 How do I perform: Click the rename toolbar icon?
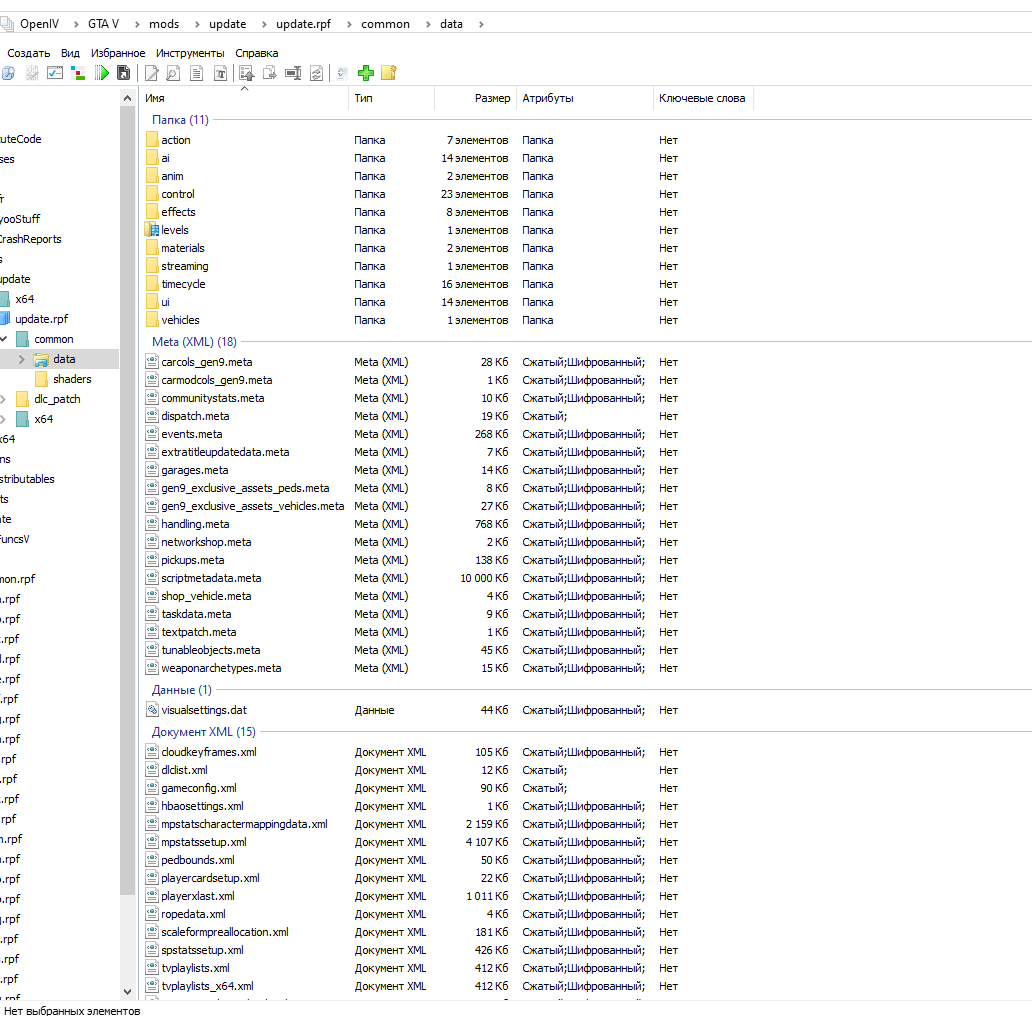293,73
